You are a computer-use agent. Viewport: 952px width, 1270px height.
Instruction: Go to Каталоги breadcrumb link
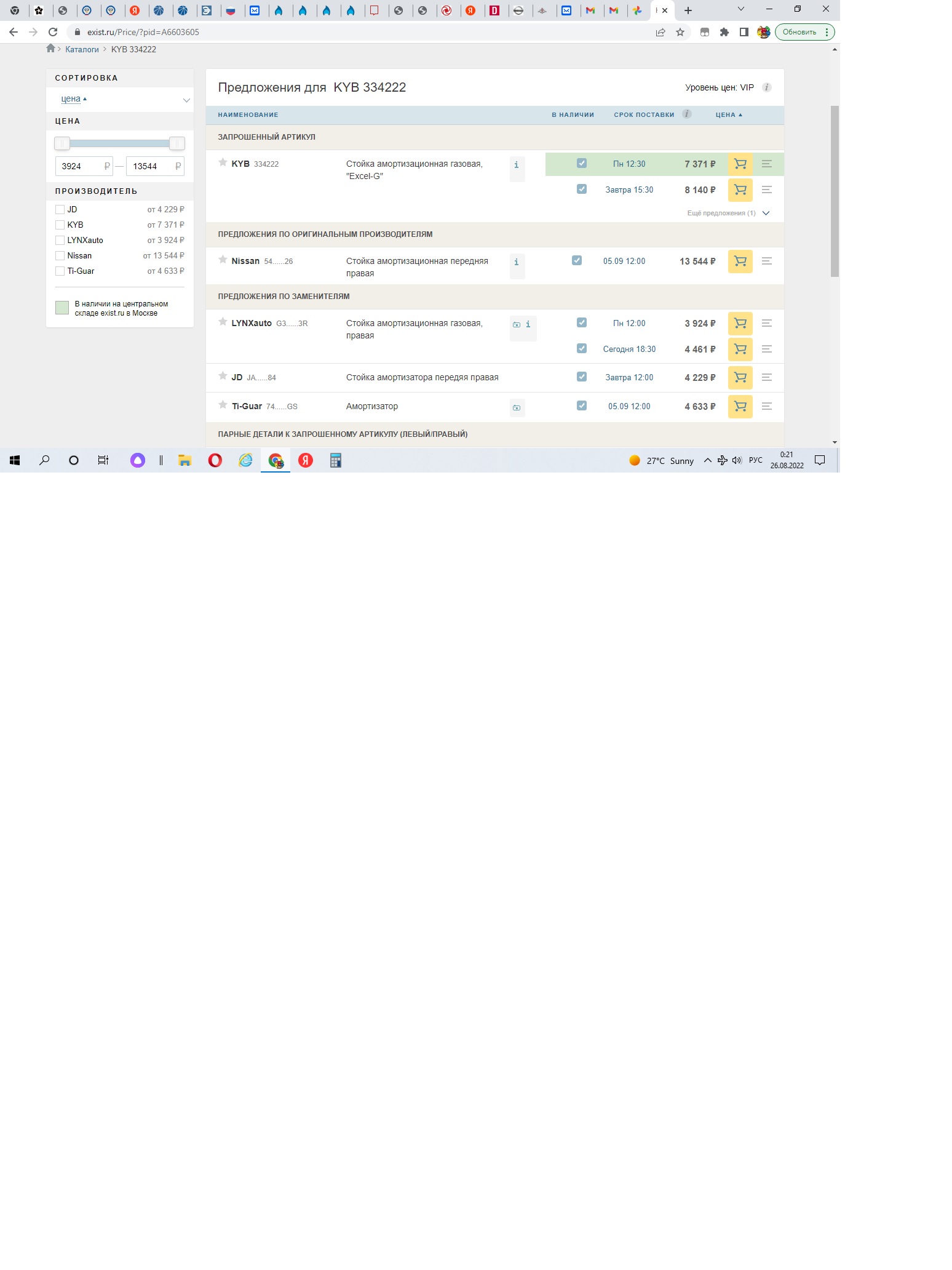[x=82, y=50]
